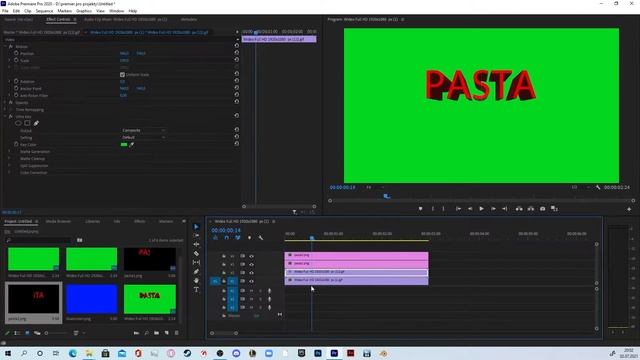Reset the Position parameter
This screenshot has width=640, height=360.
tap(237, 53)
